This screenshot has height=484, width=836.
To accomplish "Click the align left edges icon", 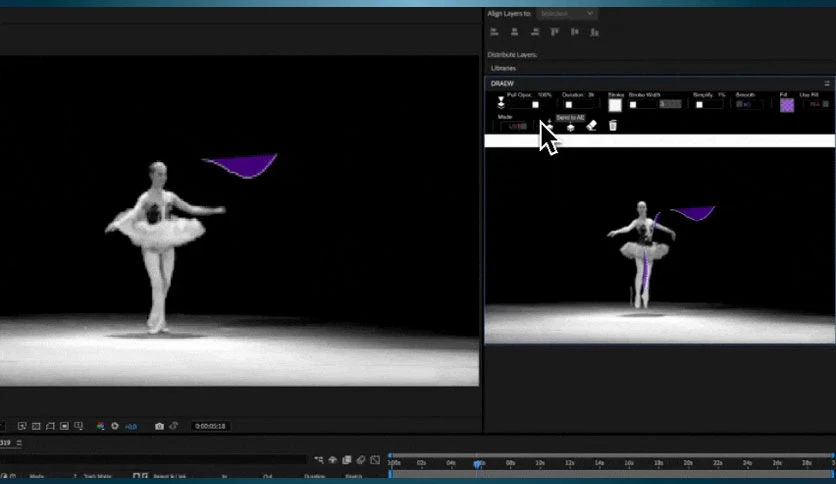I will click(x=494, y=33).
